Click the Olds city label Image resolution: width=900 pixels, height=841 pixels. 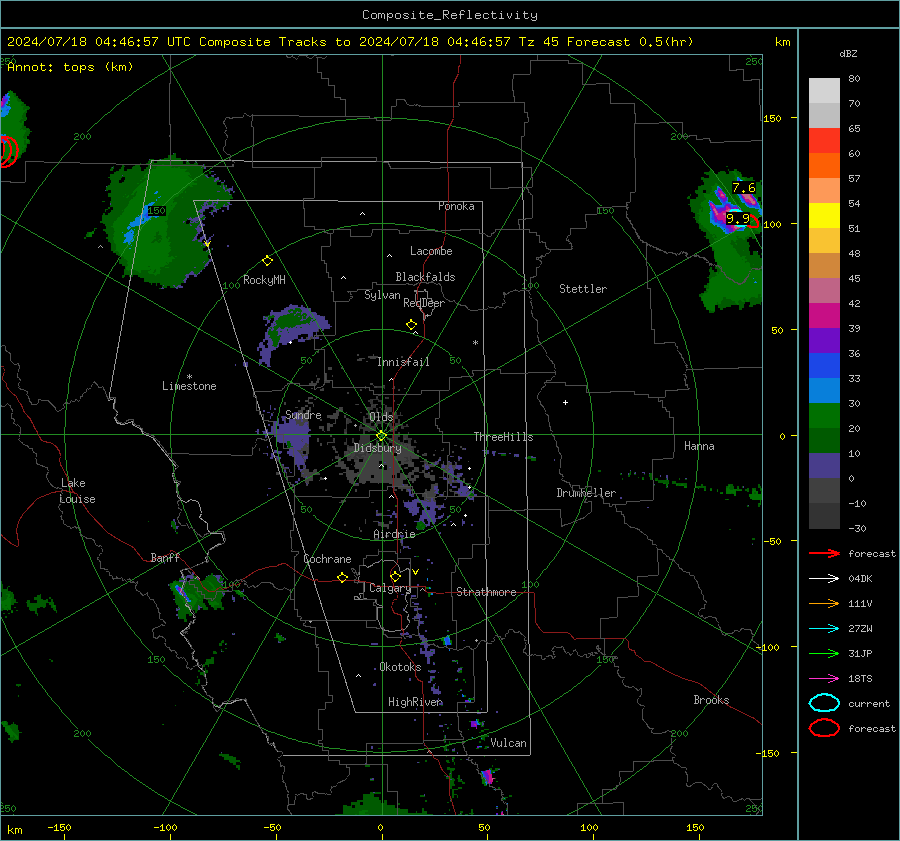[381, 417]
